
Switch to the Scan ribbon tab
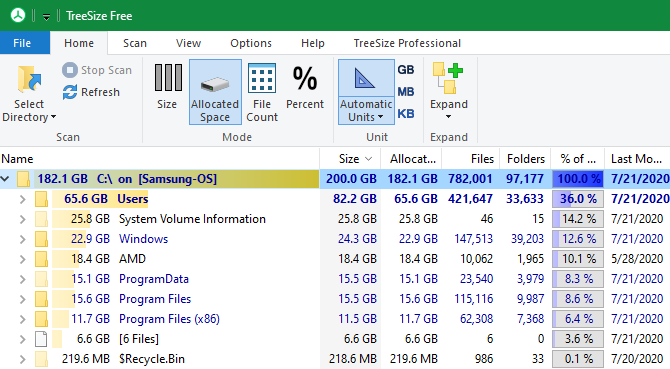[x=135, y=43]
